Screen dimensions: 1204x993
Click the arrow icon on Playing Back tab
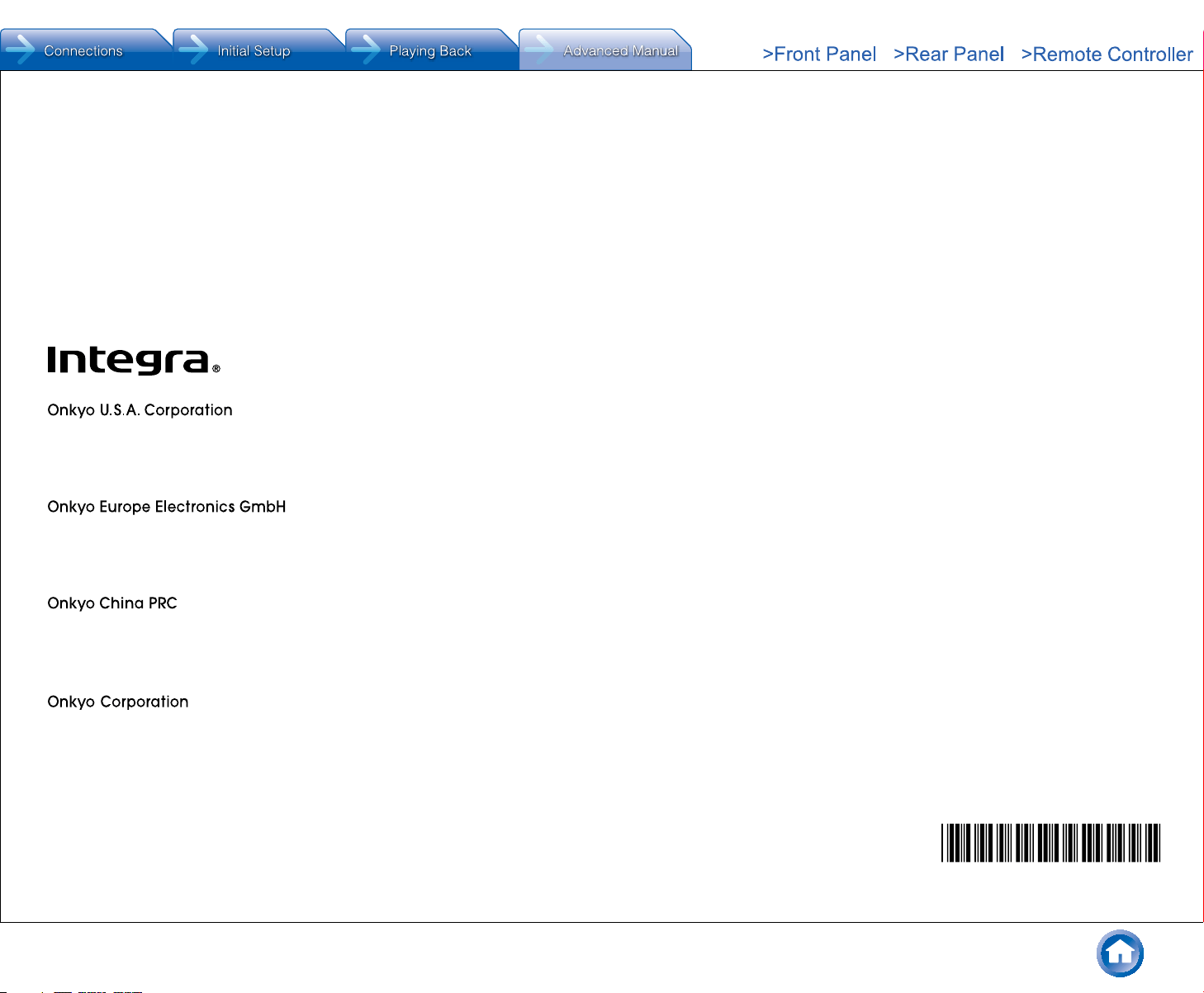pyautogui.click(x=366, y=50)
